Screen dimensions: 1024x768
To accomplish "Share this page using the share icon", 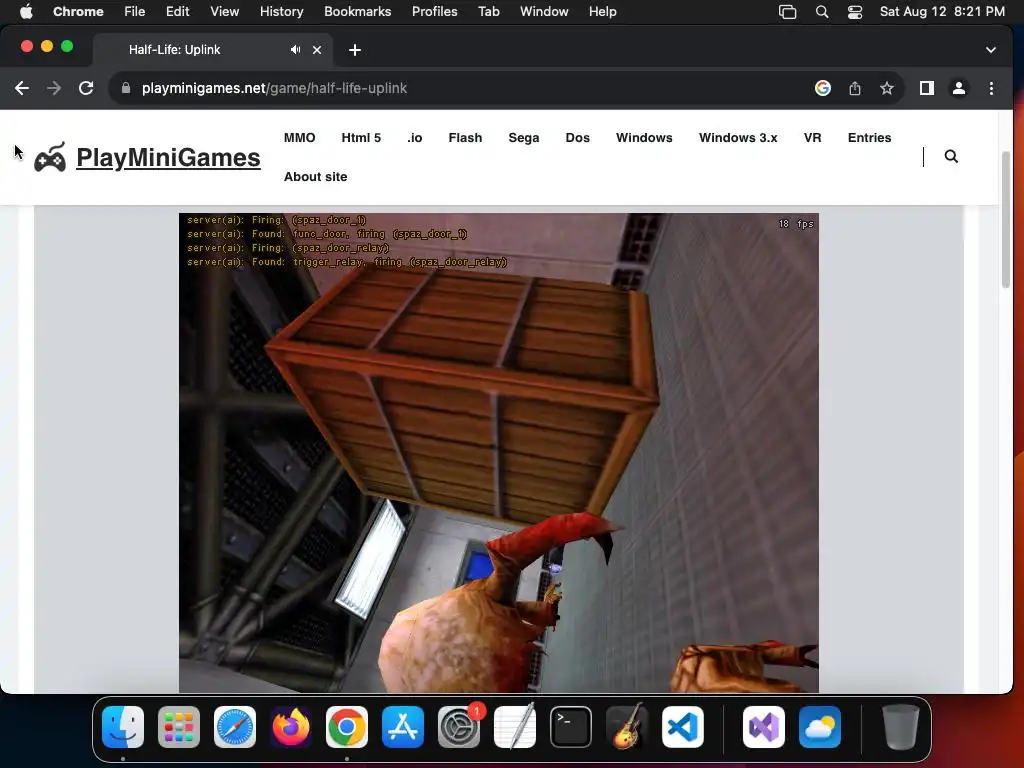I will [855, 88].
